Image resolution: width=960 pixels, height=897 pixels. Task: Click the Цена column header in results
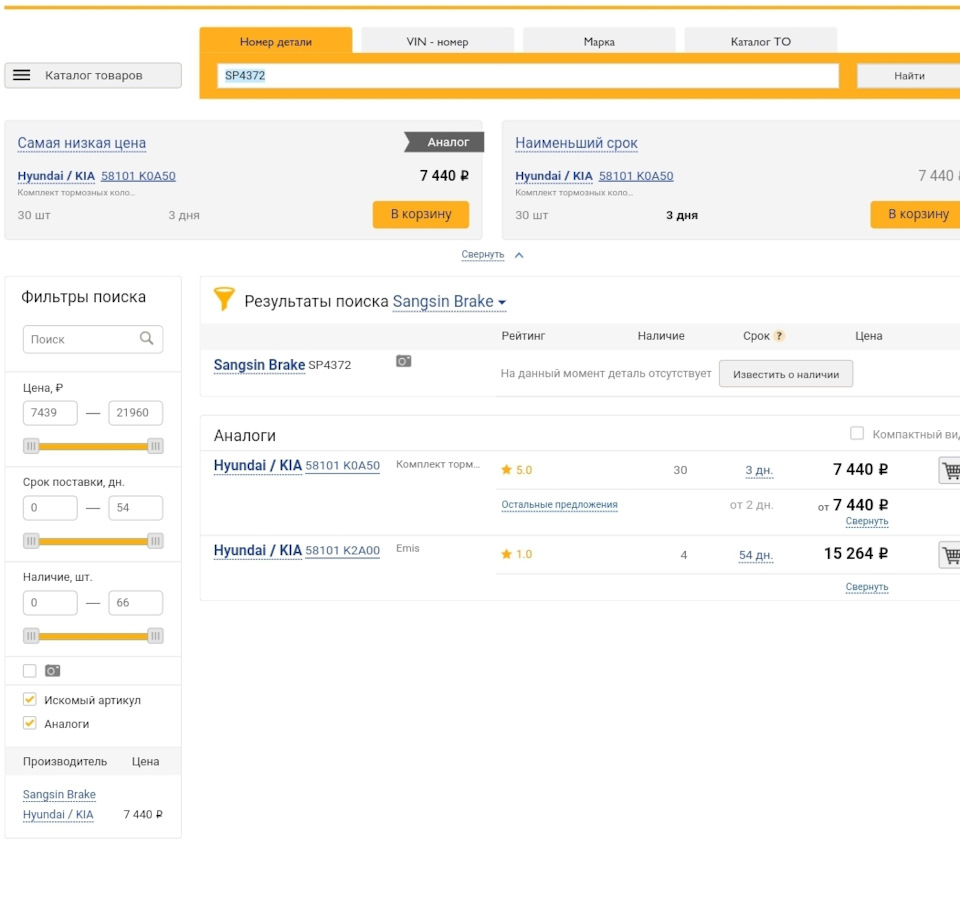click(x=868, y=336)
